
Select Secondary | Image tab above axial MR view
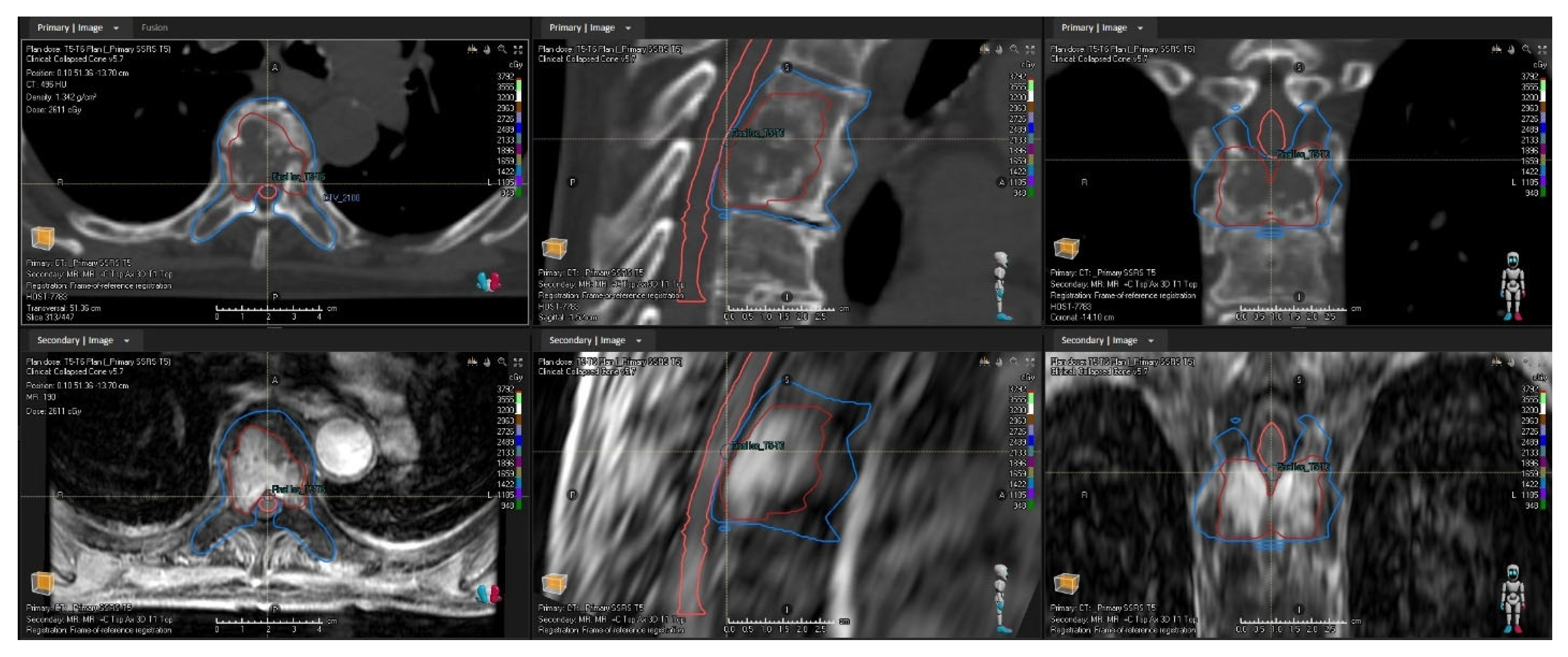click(75, 341)
